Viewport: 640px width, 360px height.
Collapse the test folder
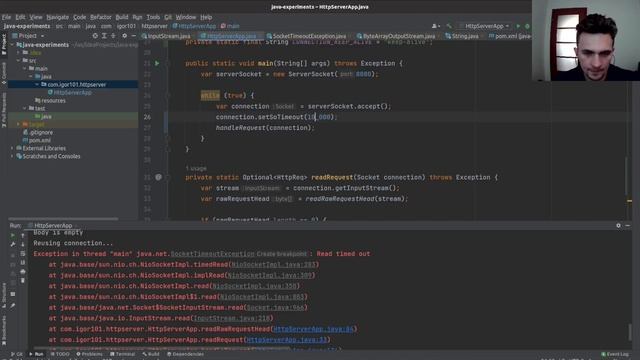coord(24,109)
